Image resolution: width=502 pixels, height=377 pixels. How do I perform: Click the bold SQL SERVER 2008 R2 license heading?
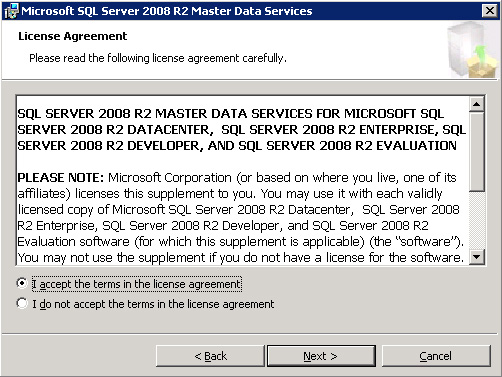pyautogui.click(x=242, y=130)
